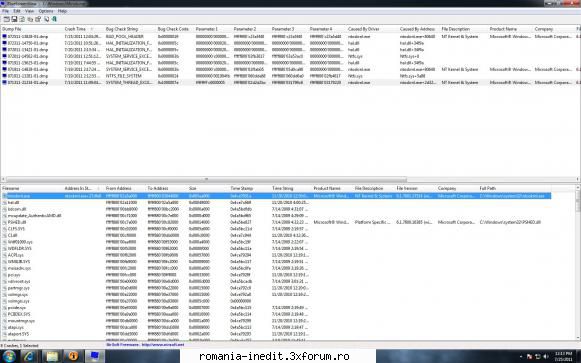
Task: Click the file icon next to hal.dll
Action: click(x=4, y=203)
